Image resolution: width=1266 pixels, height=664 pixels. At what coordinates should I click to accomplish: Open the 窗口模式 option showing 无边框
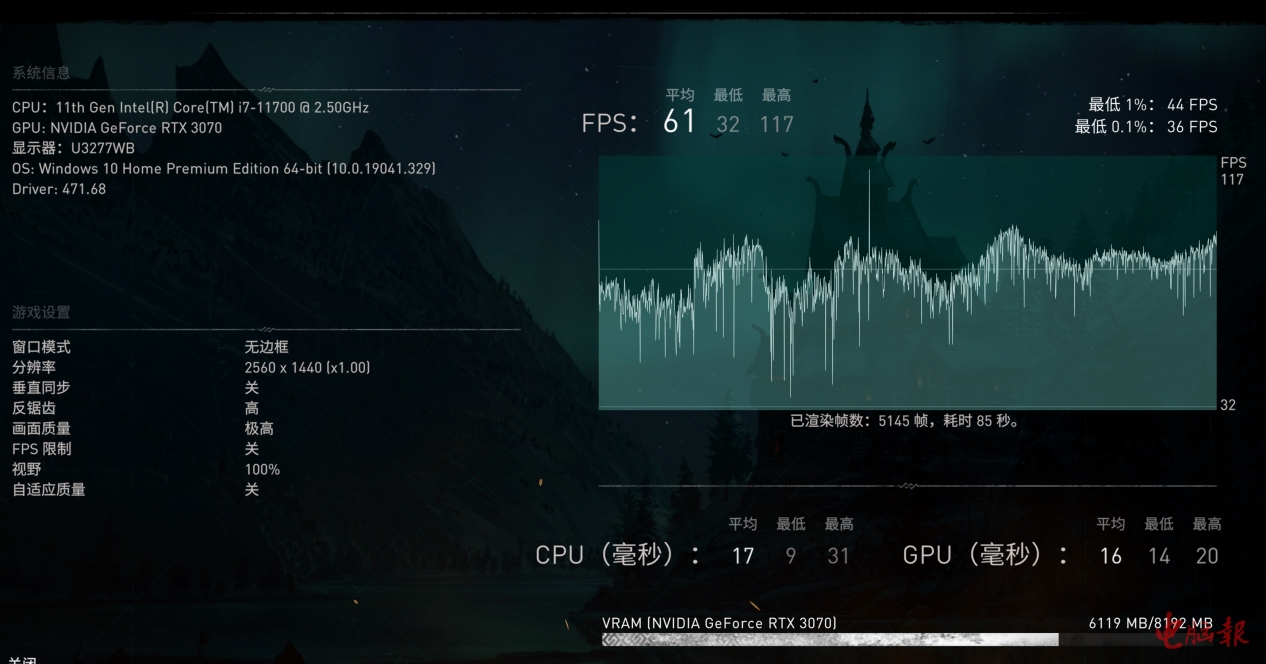point(266,347)
